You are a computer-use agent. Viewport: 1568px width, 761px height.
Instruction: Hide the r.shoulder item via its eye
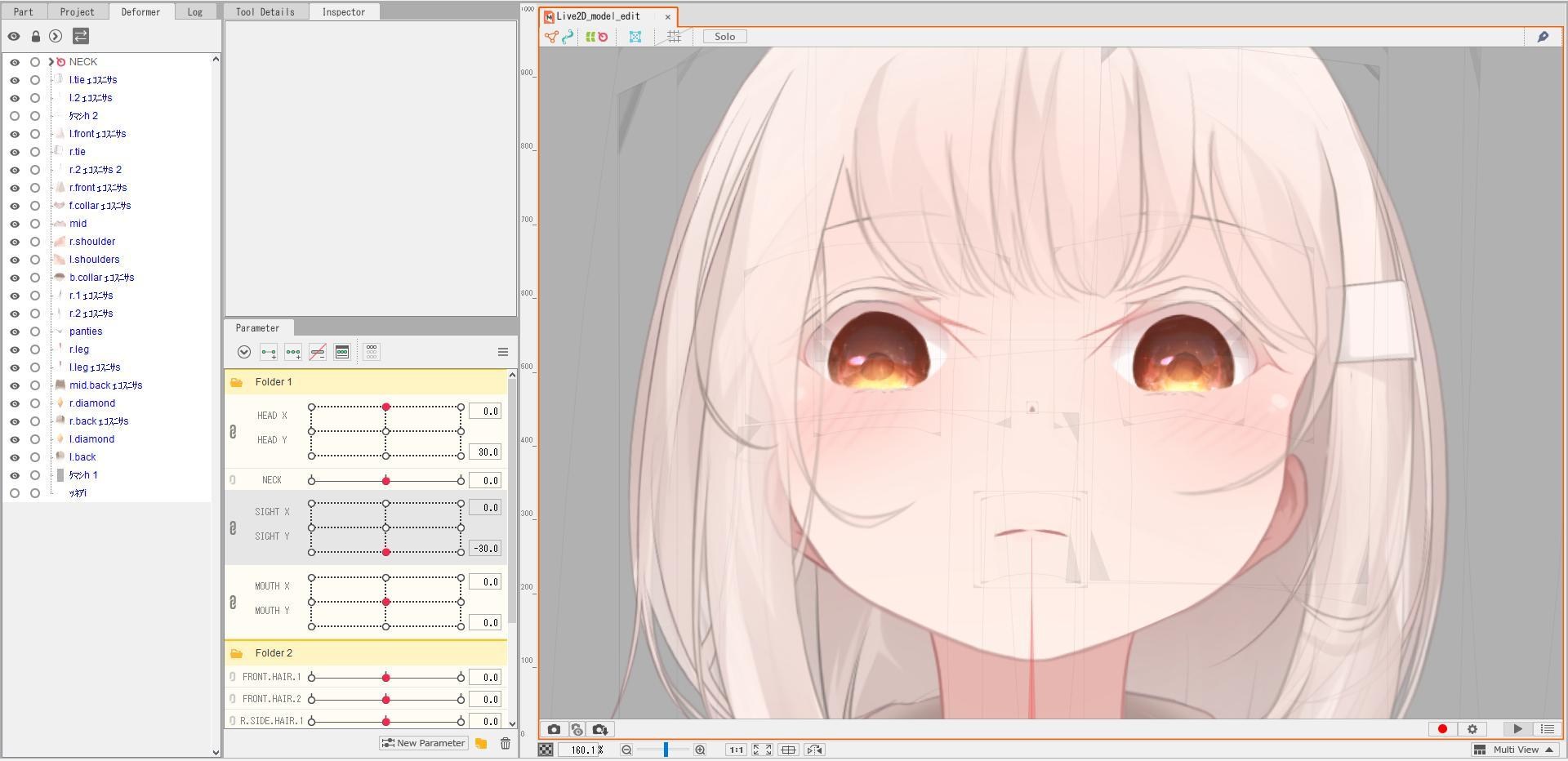click(14, 242)
